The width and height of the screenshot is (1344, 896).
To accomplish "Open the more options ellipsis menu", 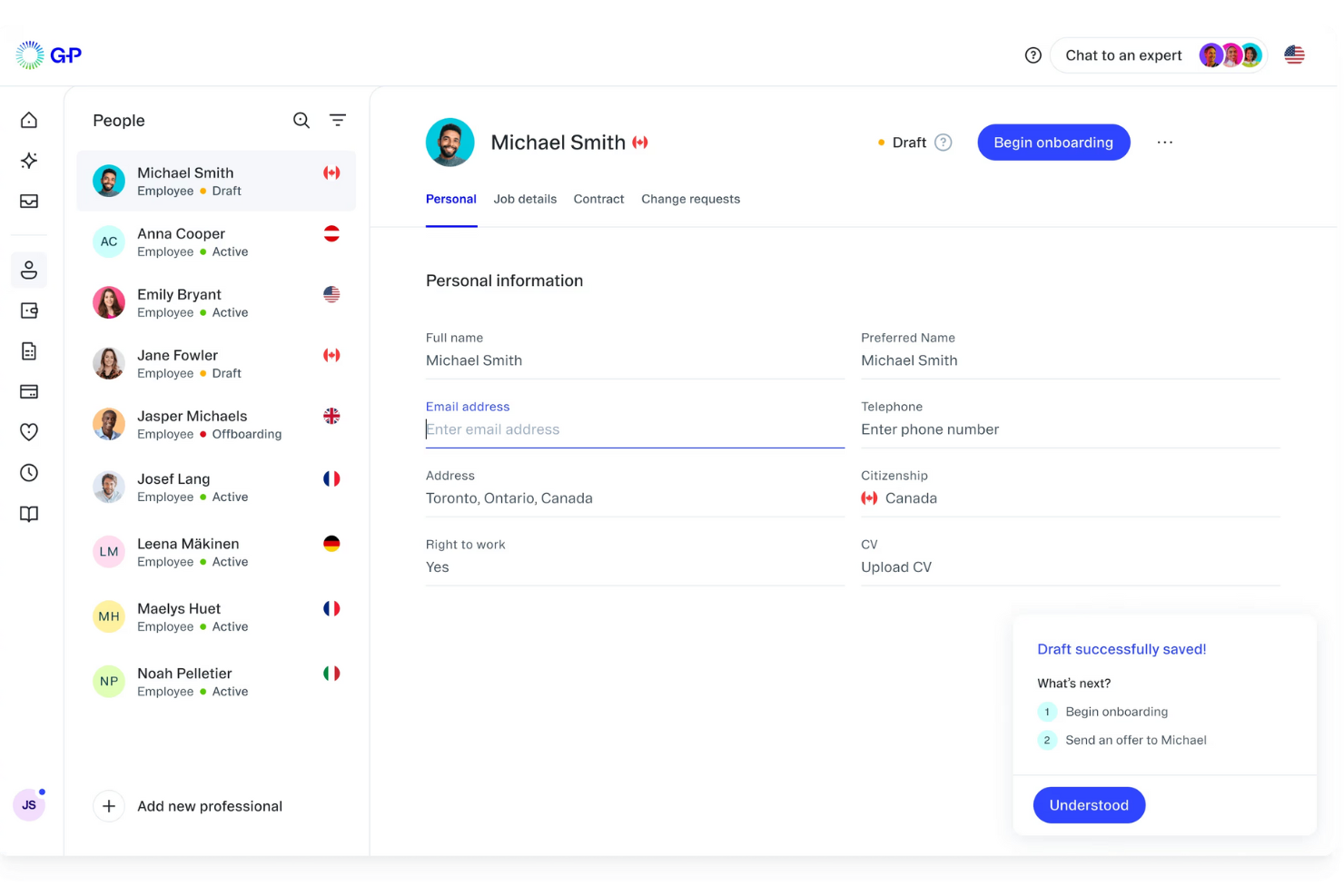I will pyautogui.click(x=1165, y=143).
